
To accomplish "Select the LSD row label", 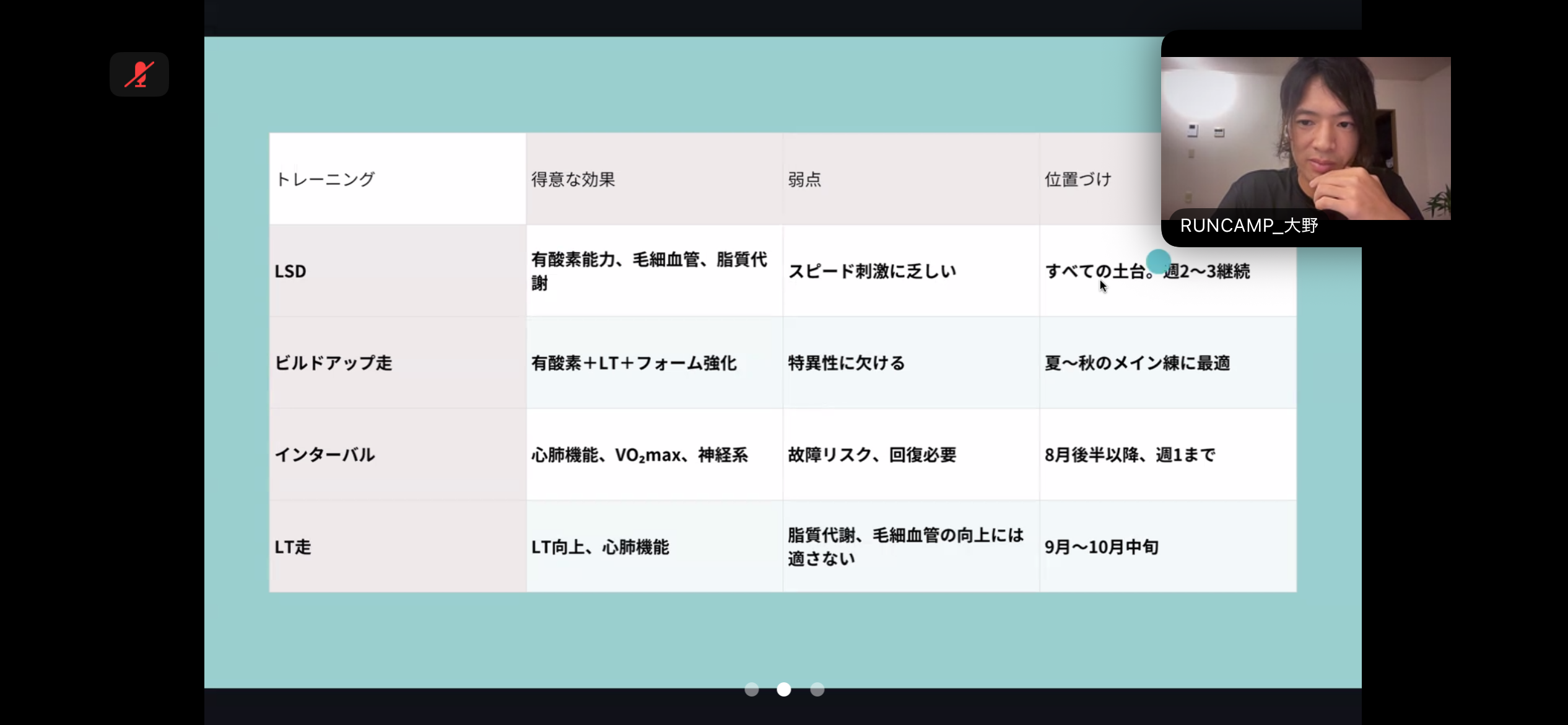I will 290,271.
